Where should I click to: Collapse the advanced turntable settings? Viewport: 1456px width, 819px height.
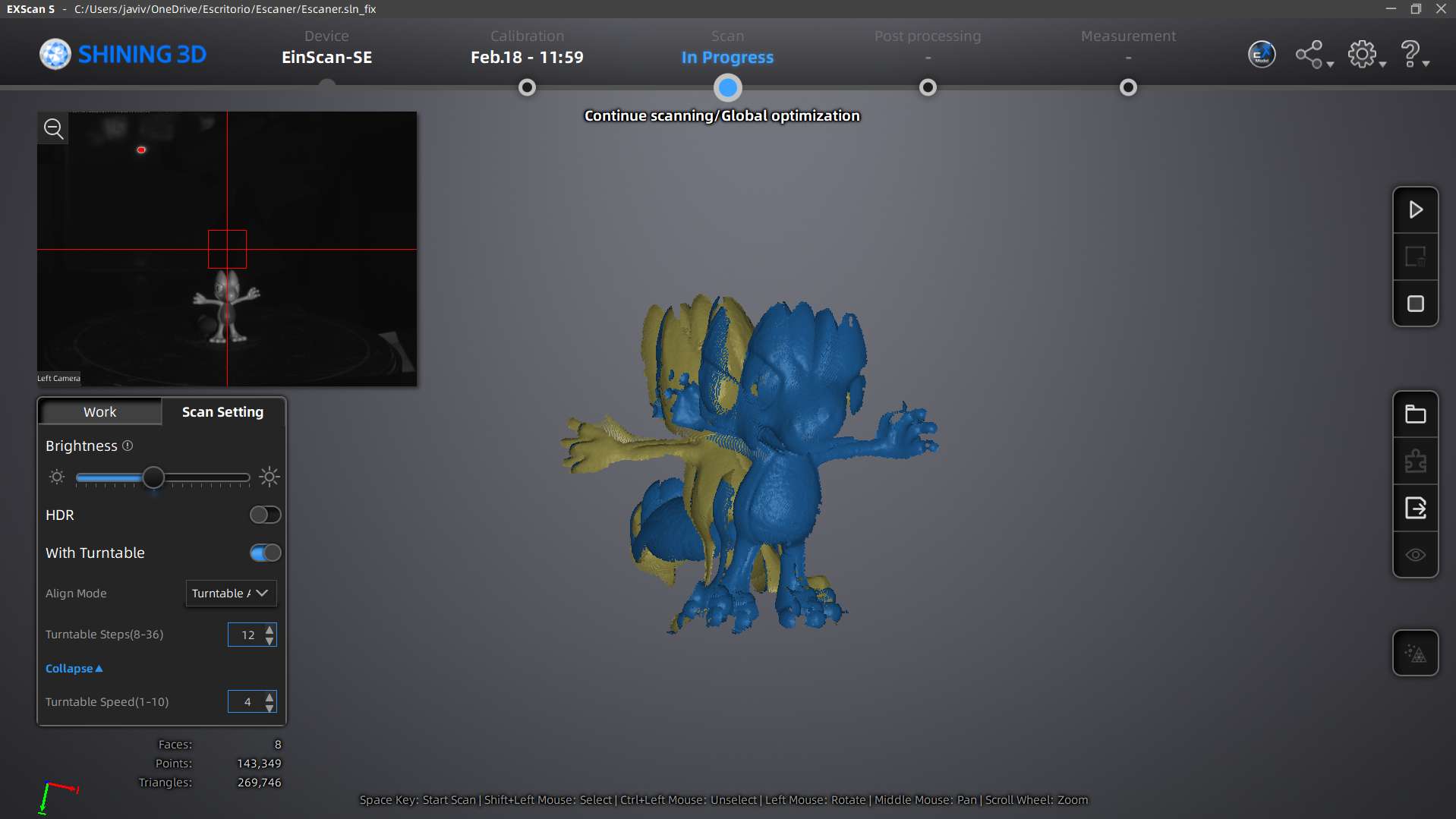click(x=74, y=668)
